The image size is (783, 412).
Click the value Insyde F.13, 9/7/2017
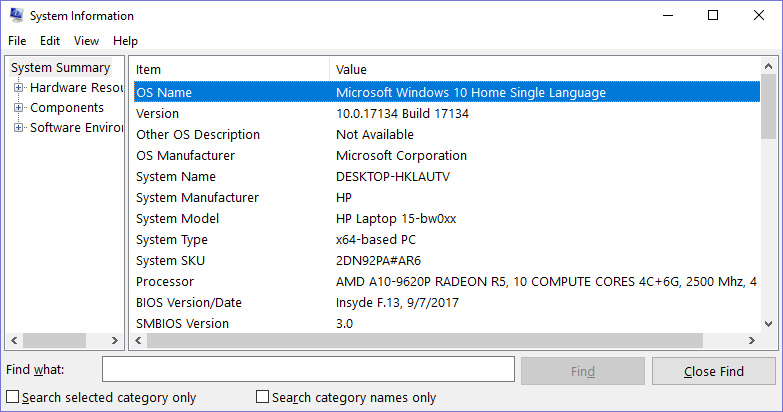[397, 302]
